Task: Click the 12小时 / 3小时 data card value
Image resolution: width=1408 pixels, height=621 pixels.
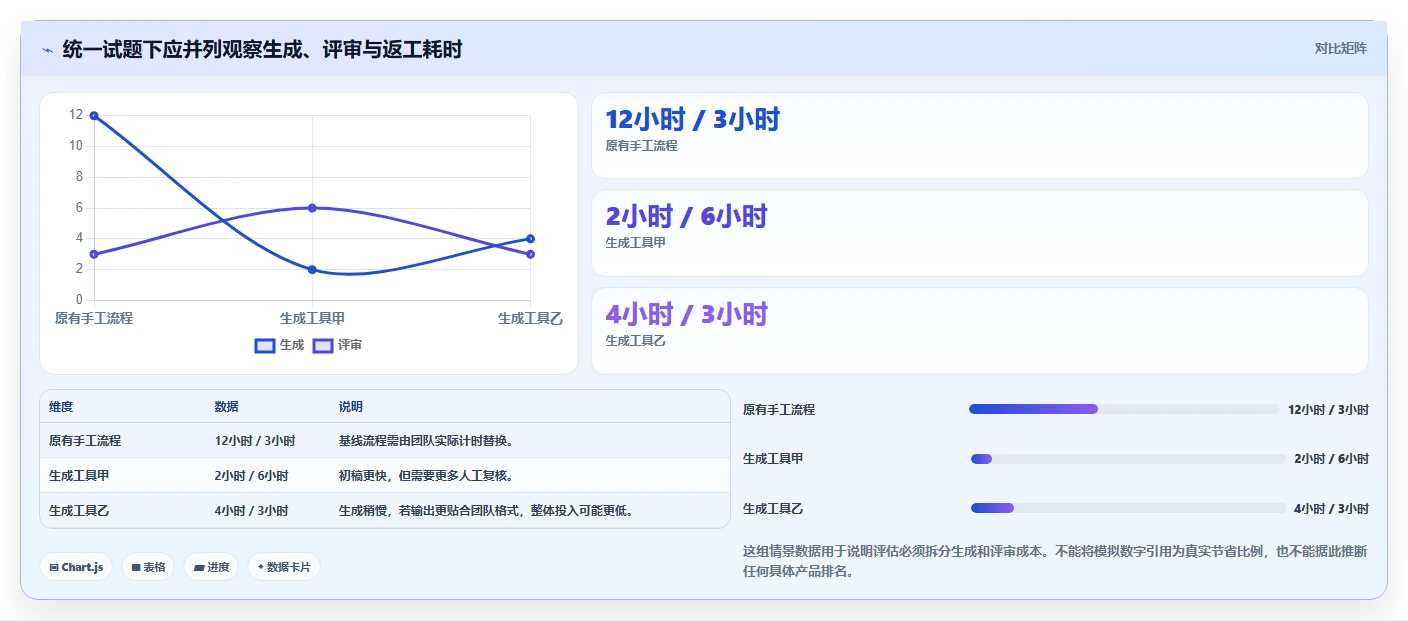Action: coord(692,119)
